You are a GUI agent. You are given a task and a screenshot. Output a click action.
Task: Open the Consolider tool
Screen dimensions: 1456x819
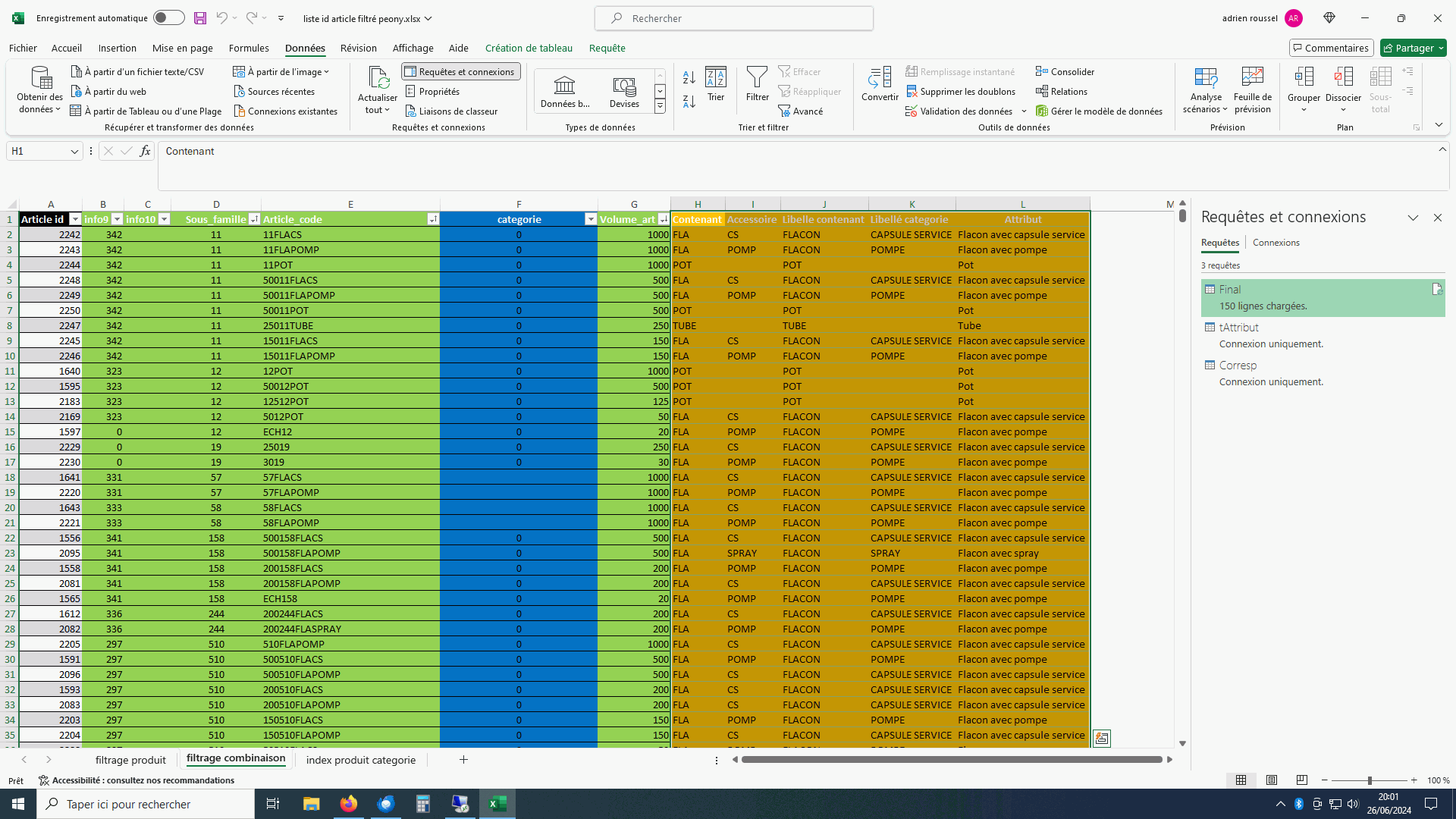1065,72
